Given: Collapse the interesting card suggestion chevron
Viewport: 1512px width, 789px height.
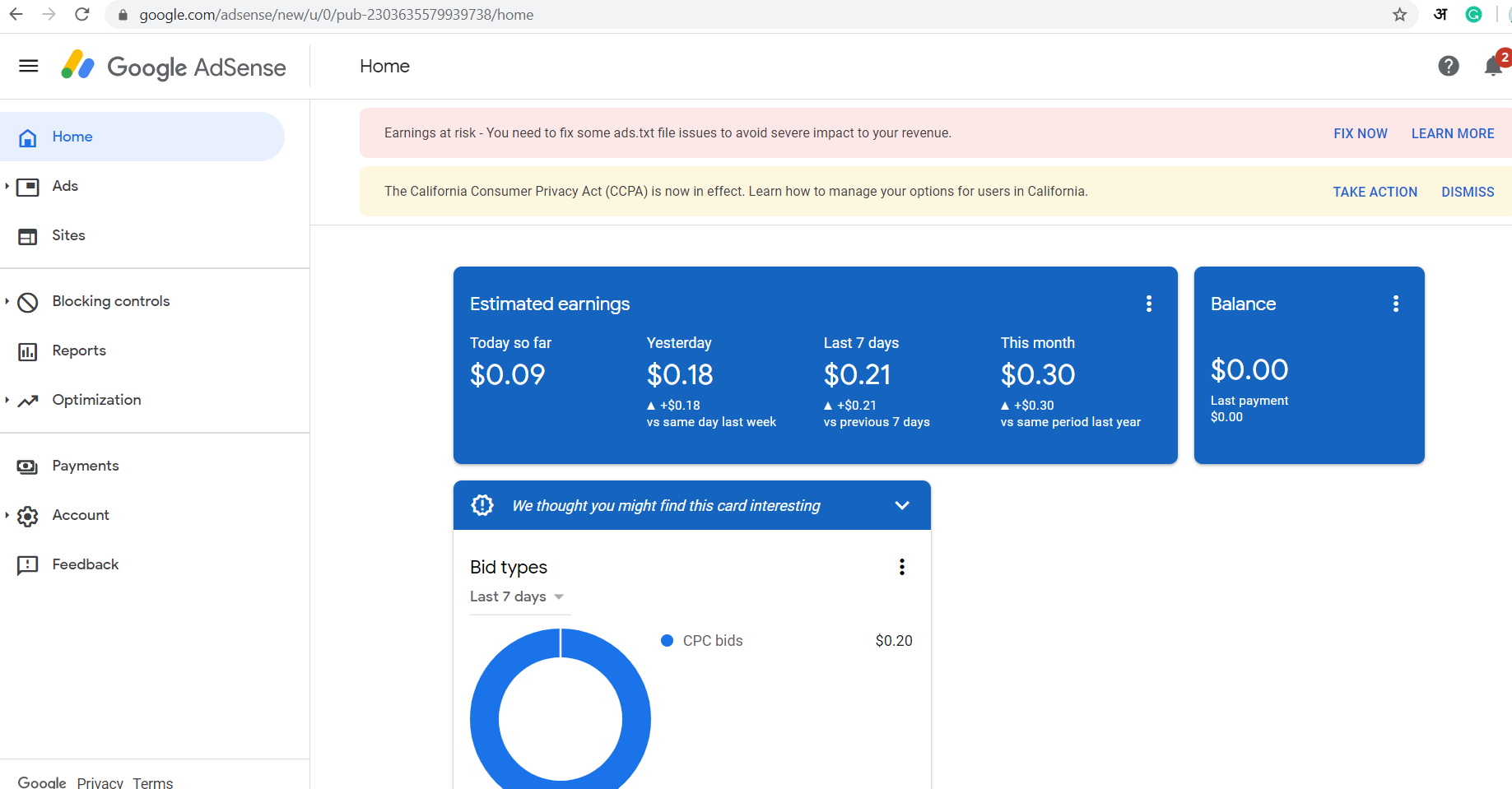Looking at the screenshot, I should 901,505.
